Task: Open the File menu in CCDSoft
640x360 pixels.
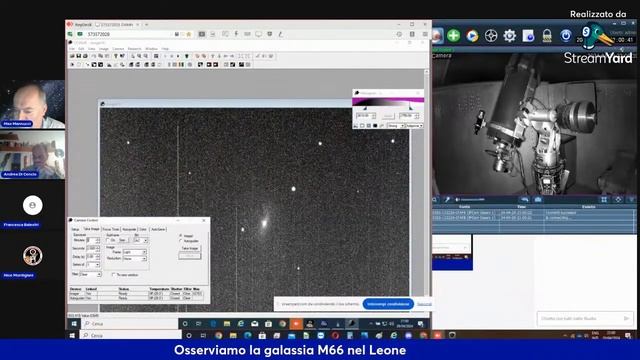Action: click(x=72, y=49)
